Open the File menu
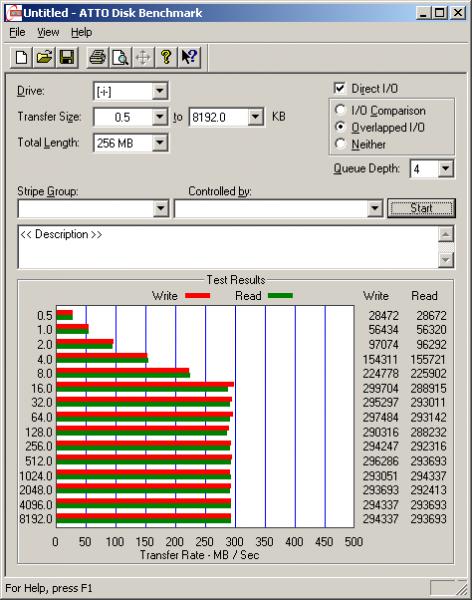 [x=17, y=32]
